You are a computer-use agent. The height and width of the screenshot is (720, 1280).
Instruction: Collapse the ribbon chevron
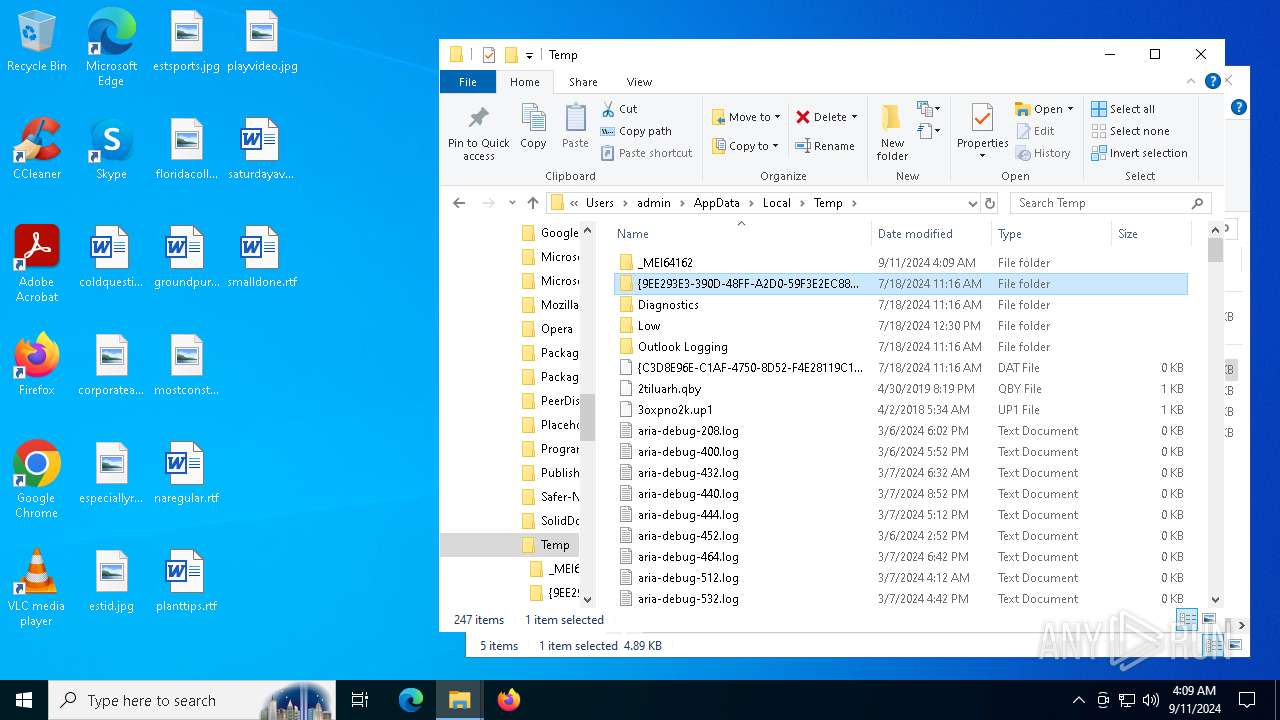[x=1191, y=82]
